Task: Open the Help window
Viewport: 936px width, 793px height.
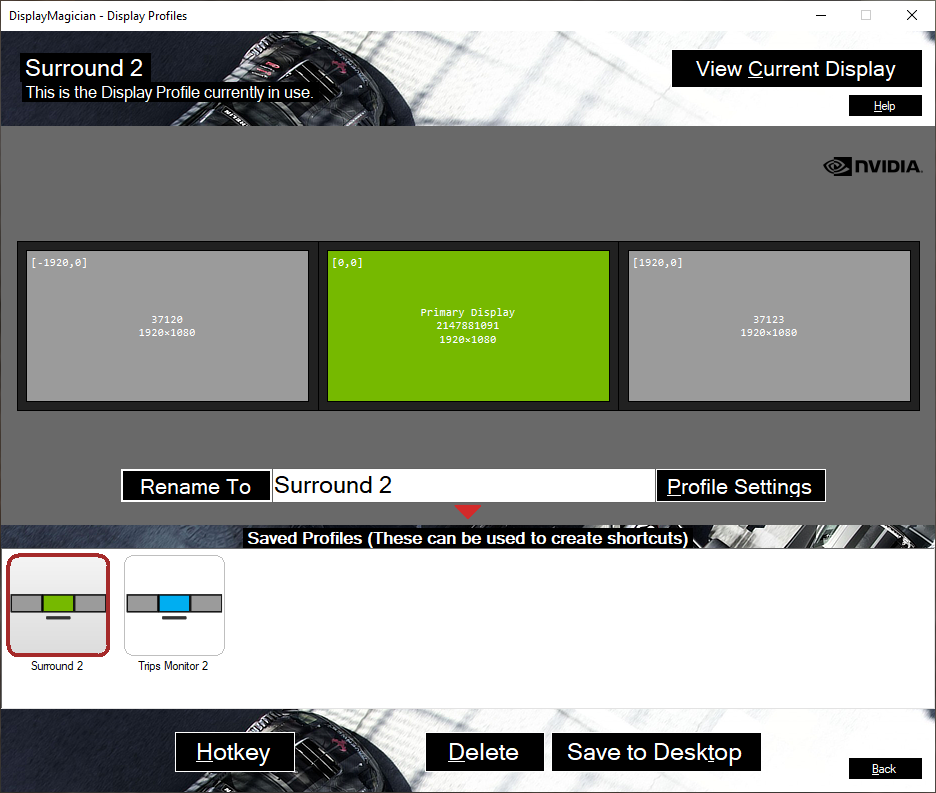Action: click(885, 105)
